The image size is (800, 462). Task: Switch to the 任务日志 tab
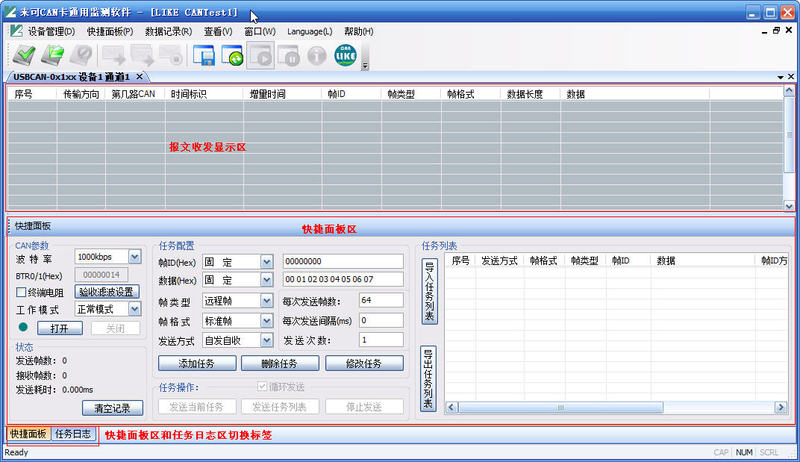pyautogui.click(x=74, y=434)
